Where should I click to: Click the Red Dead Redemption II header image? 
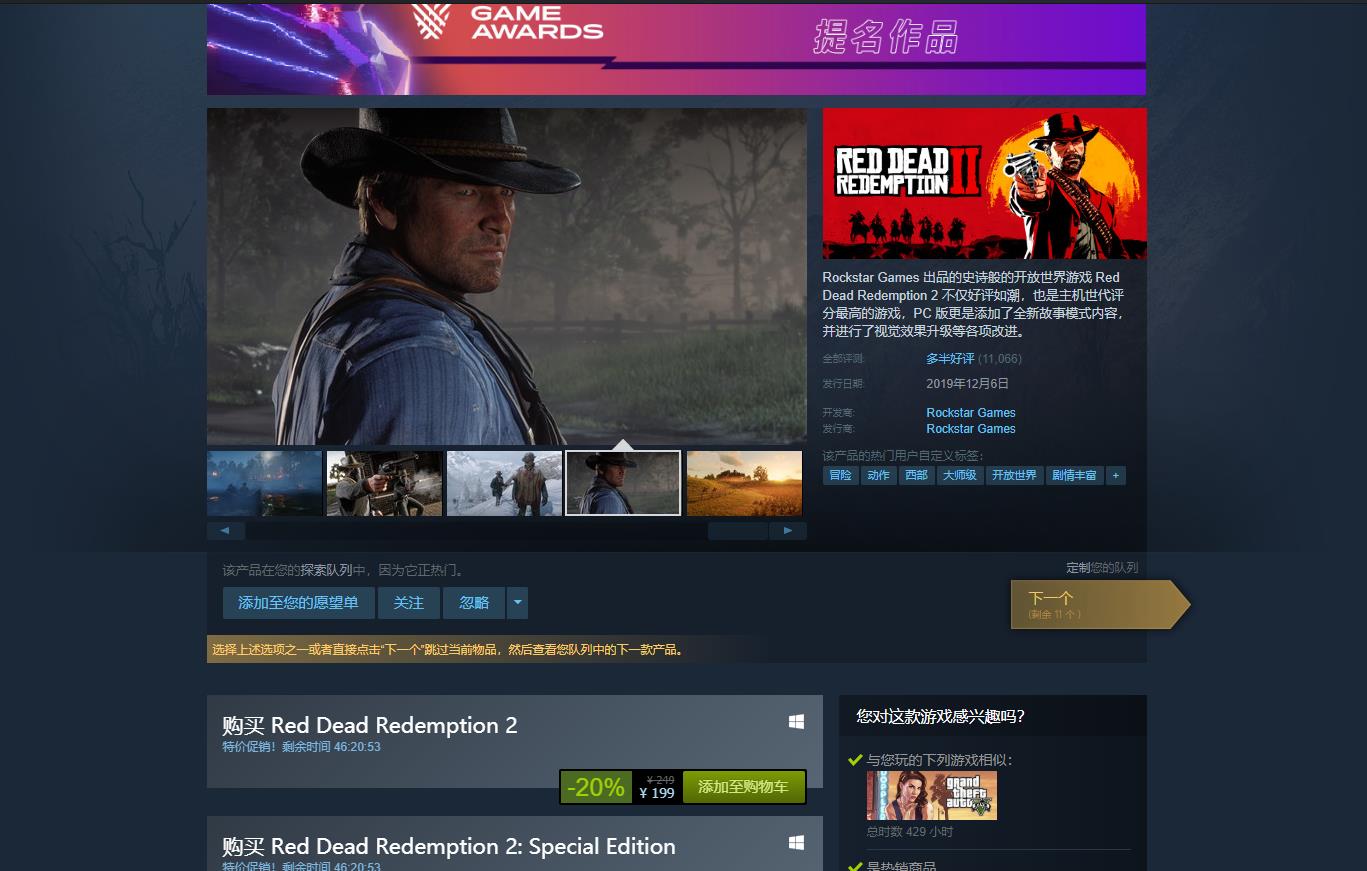click(x=984, y=183)
